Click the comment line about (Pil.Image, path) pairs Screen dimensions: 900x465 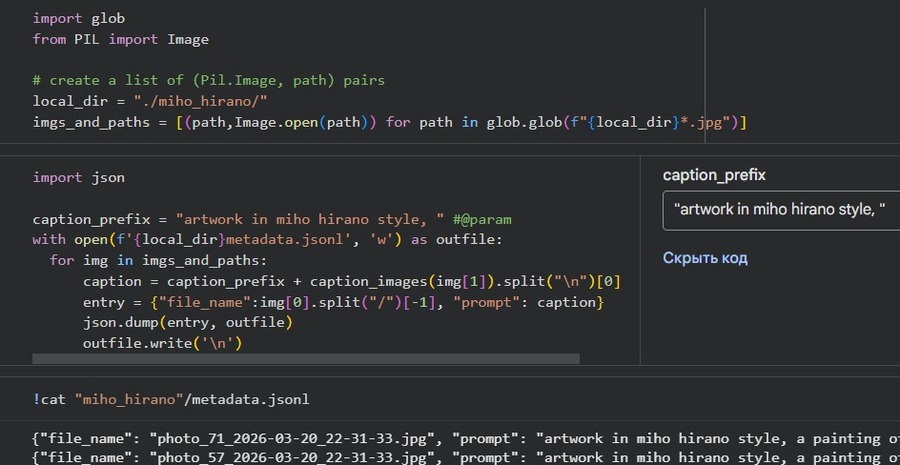click(208, 80)
